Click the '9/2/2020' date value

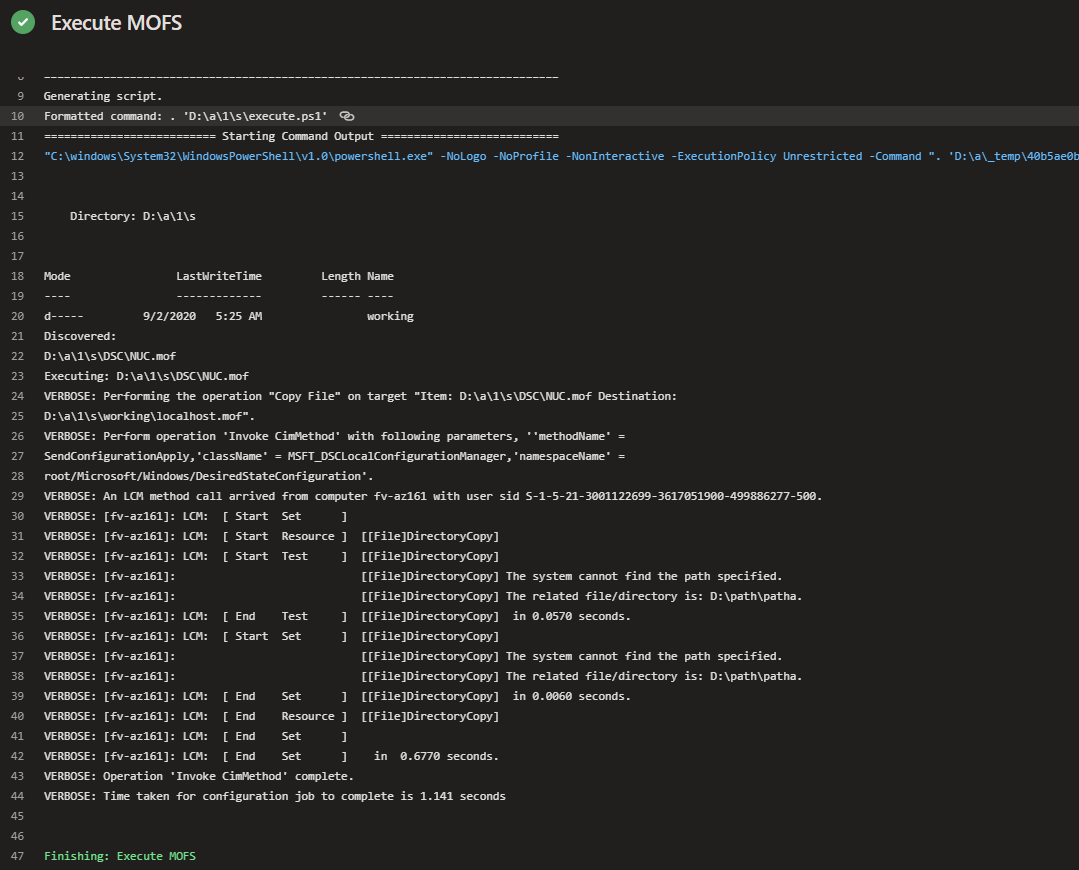(x=169, y=316)
